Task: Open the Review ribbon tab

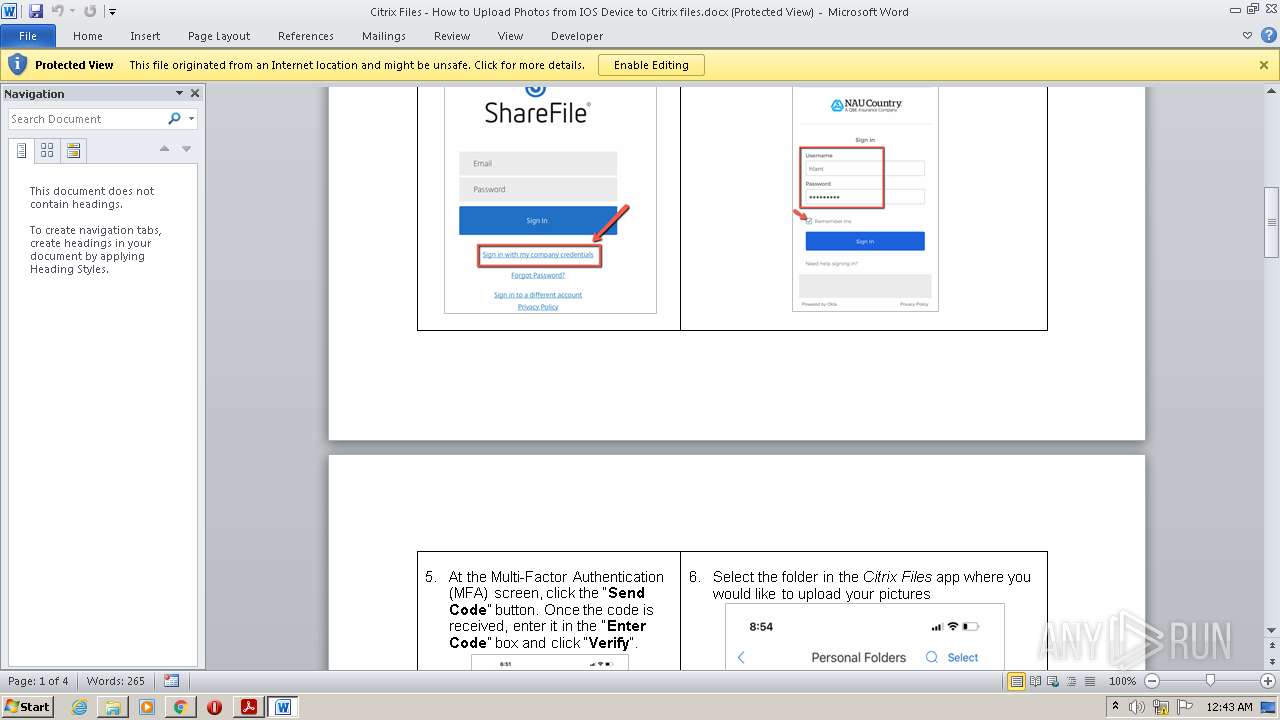Action: (452, 36)
